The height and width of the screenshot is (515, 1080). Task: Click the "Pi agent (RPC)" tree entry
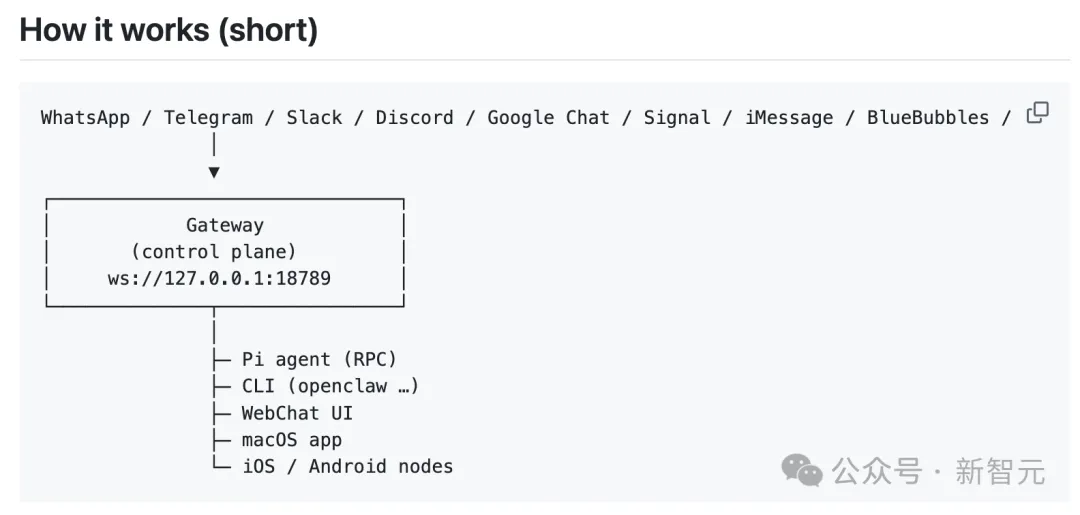click(x=319, y=359)
